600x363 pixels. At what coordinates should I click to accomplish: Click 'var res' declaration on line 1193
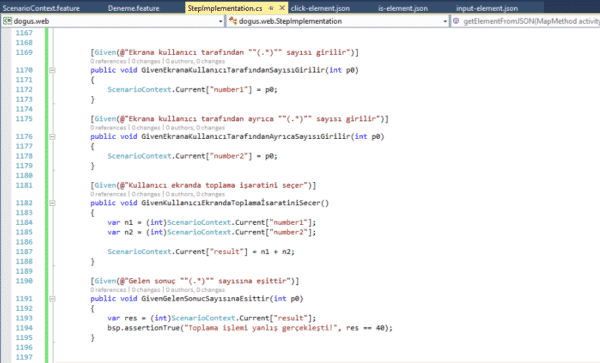(122, 318)
